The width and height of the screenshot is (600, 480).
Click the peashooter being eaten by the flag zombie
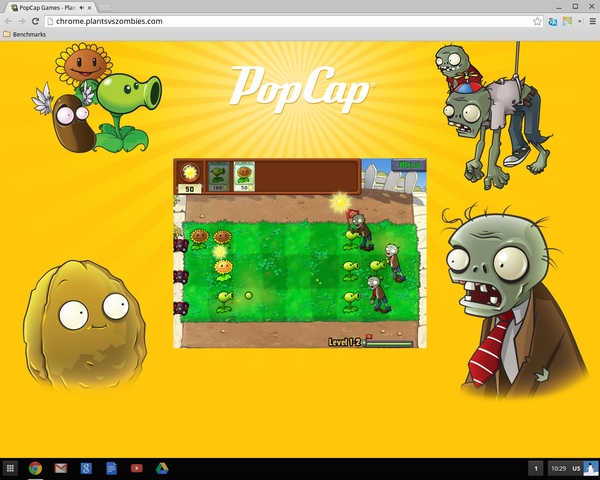[x=351, y=239]
